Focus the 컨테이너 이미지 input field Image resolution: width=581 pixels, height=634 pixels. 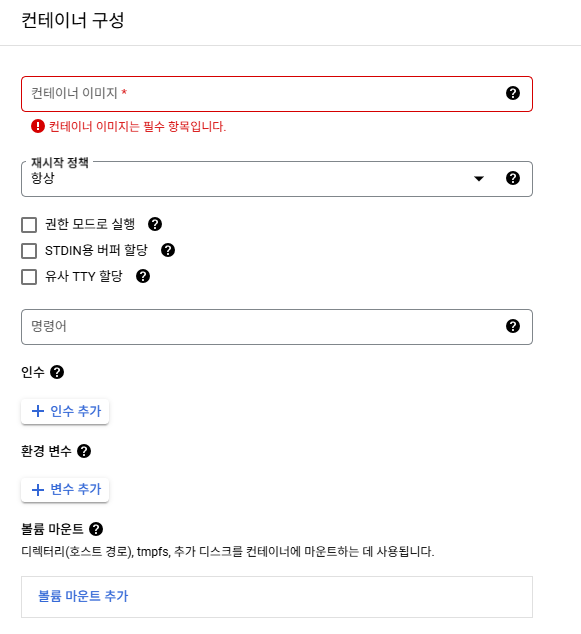(x=277, y=94)
